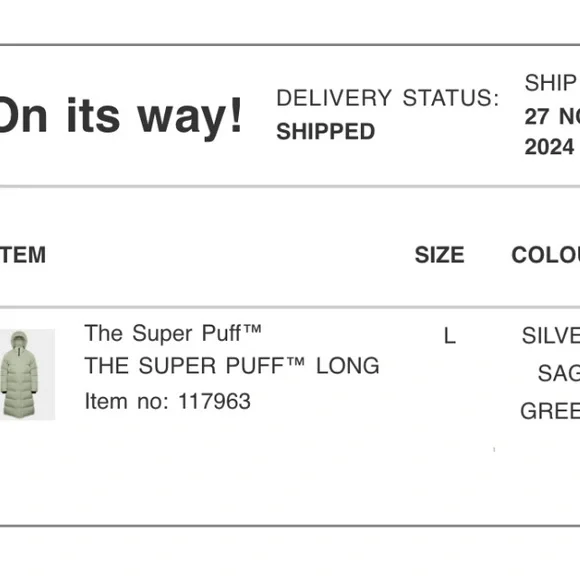Select the 'Item no: 117963' text

click(168, 401)
